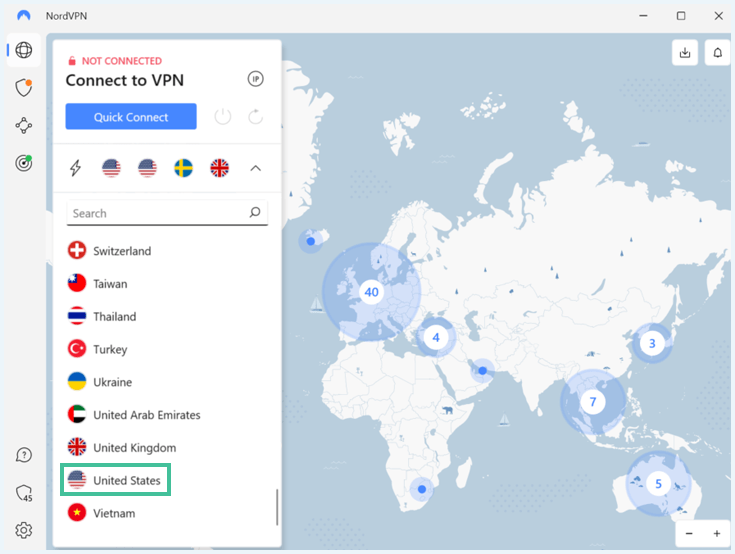The height and width of the screenshot is (554, 735).
Task: Click the Turkey flag icon
Action: [77, 349]
